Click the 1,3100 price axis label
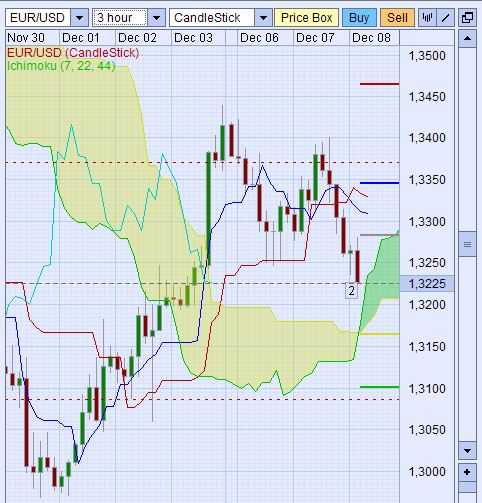The image size is (482, 503). (x=427, y=388)
